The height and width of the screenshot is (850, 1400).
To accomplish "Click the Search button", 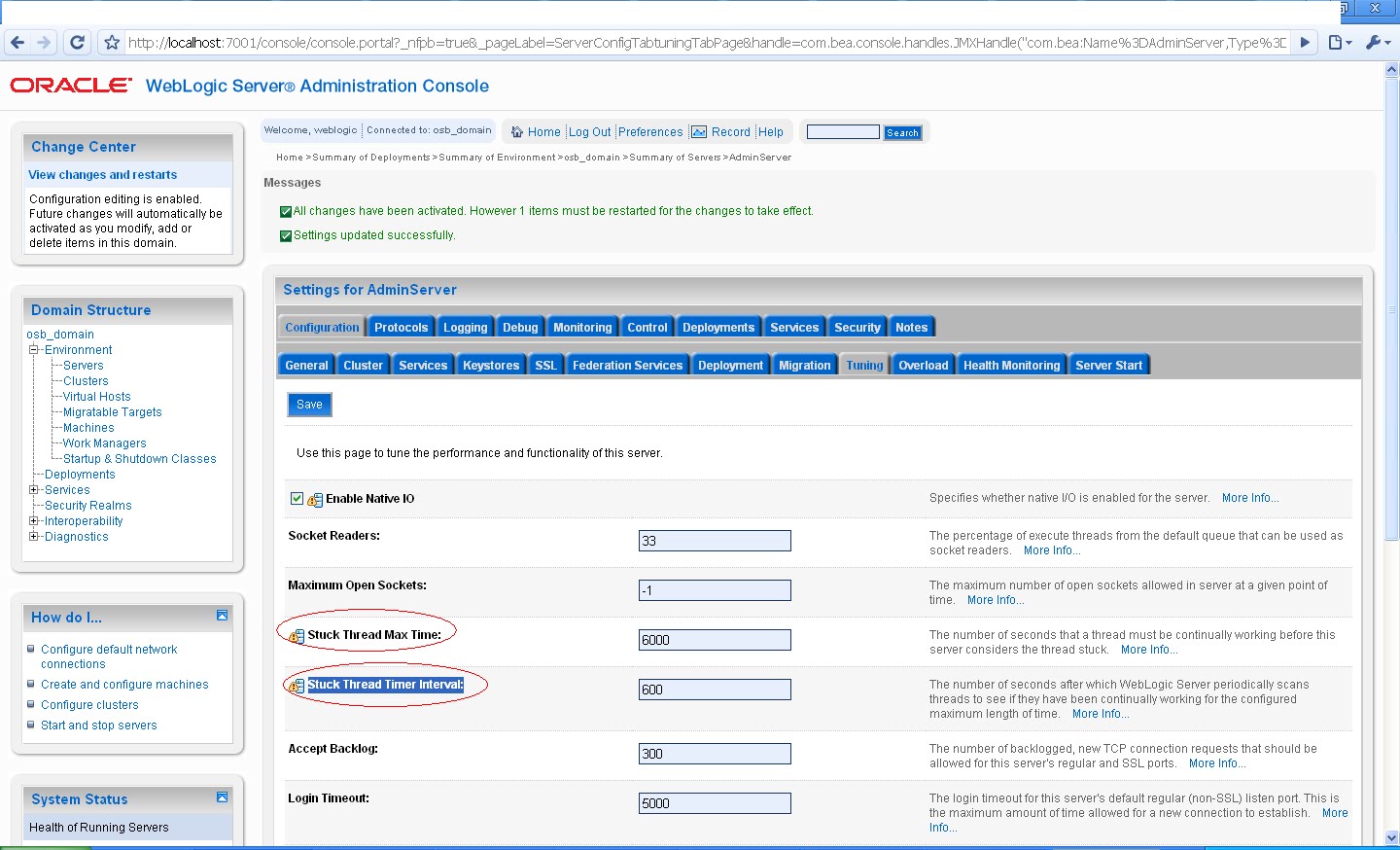I will point(902,132).
